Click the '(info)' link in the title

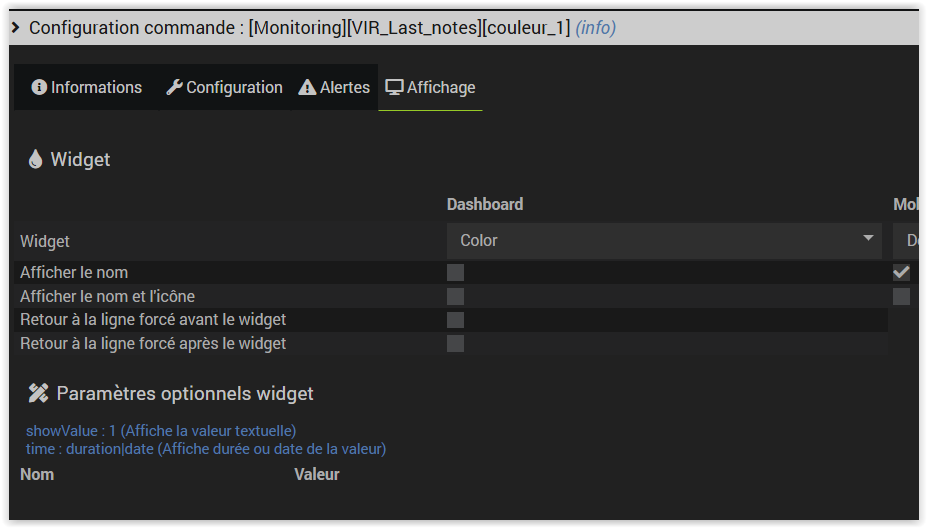596,28
